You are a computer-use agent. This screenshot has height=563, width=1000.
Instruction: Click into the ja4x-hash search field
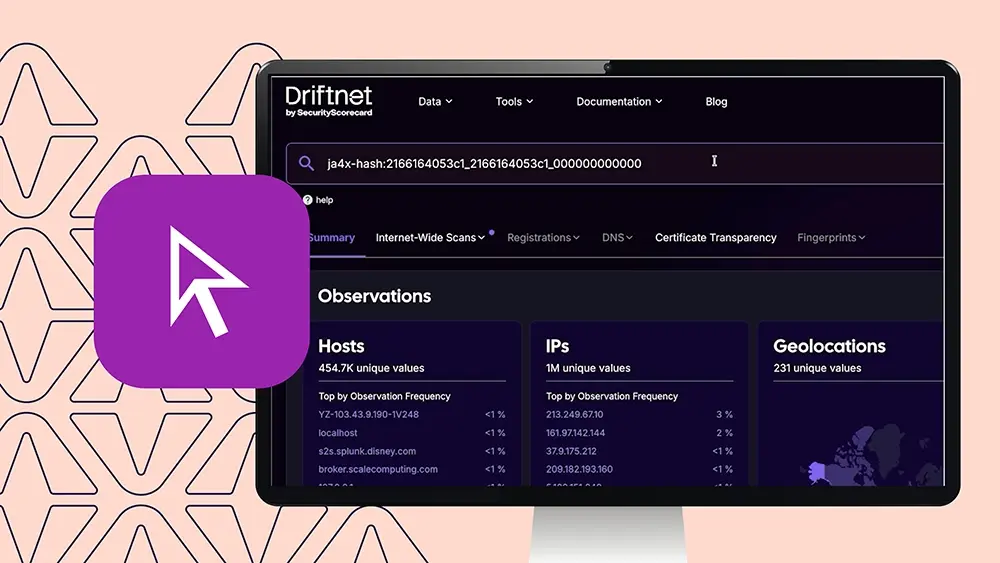(x=615, y=163)
